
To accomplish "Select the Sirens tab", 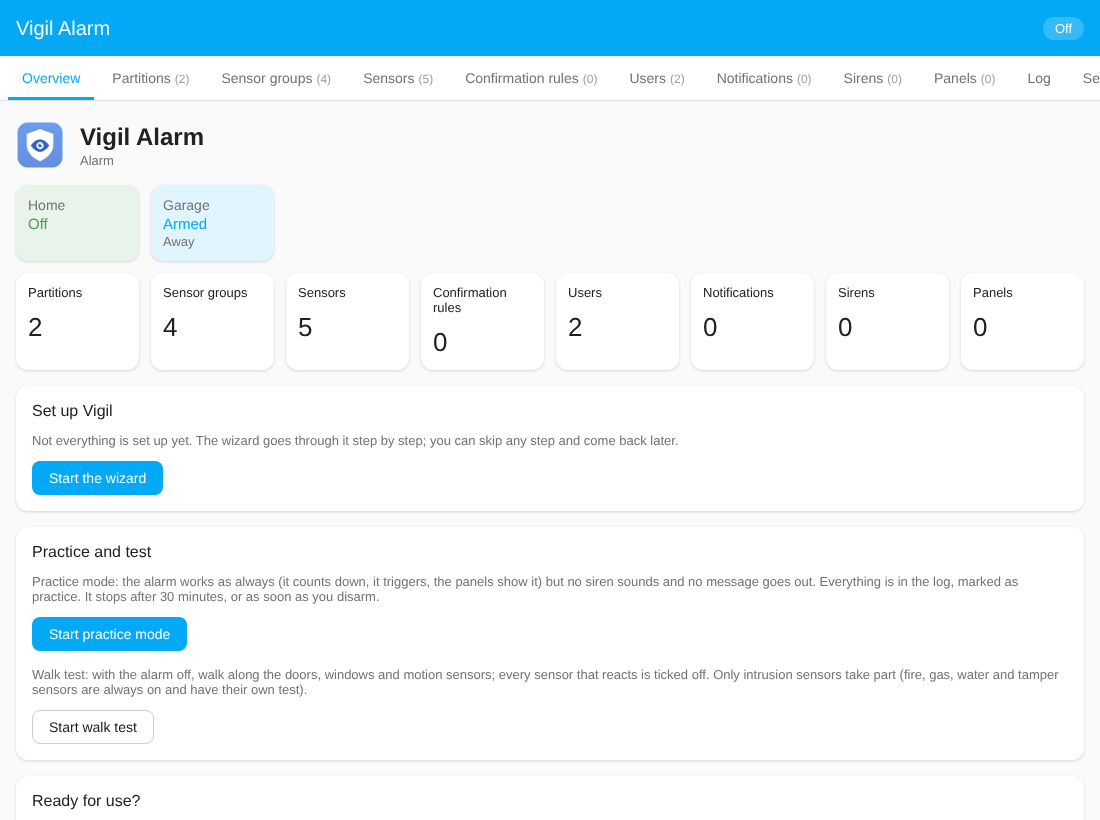I will 872,79.
